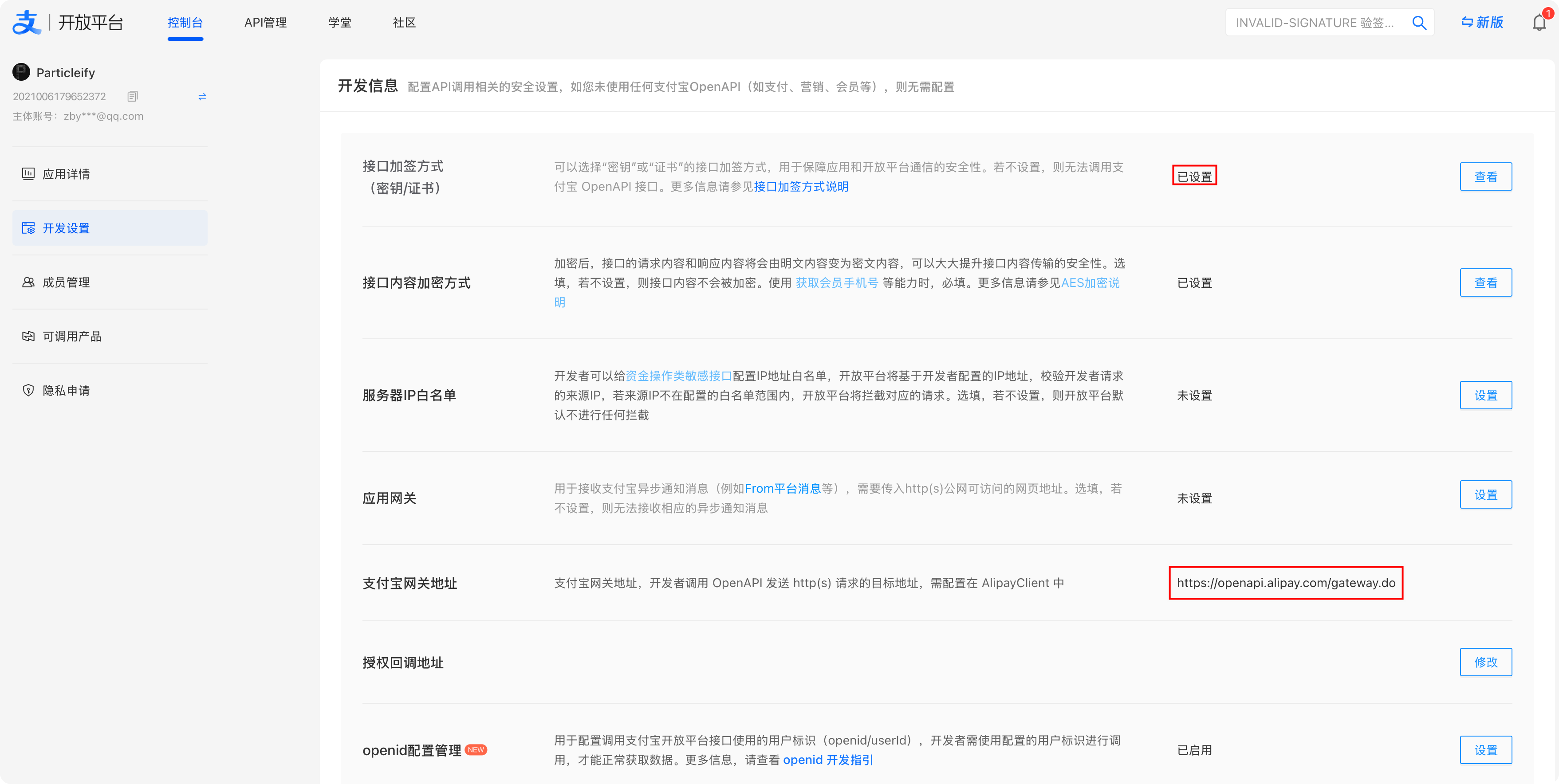Screen dimensions: 1559x784
Task: Click 查看 for 接口加签方式
Action: pyautogui.click(x=1486, y=176)
